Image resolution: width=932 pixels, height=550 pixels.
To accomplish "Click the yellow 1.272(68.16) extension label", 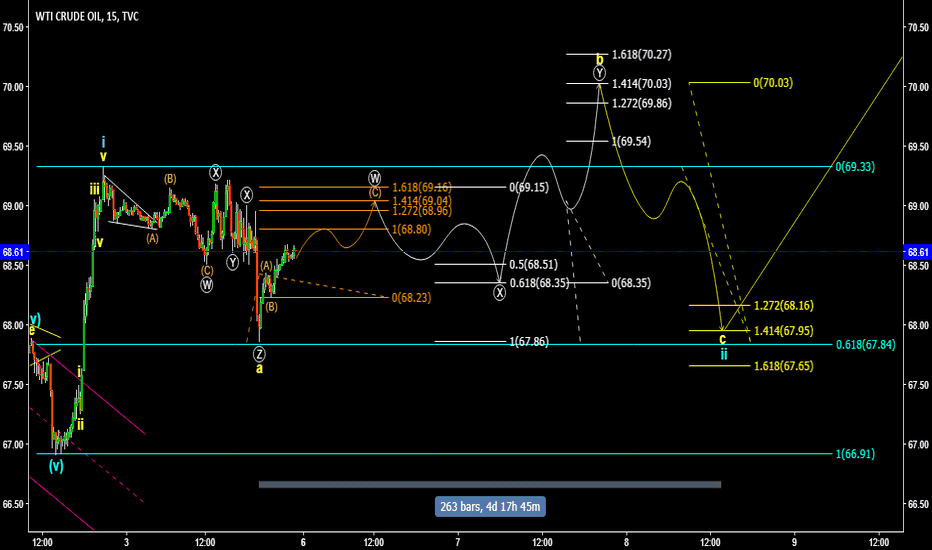I will 783,306.
